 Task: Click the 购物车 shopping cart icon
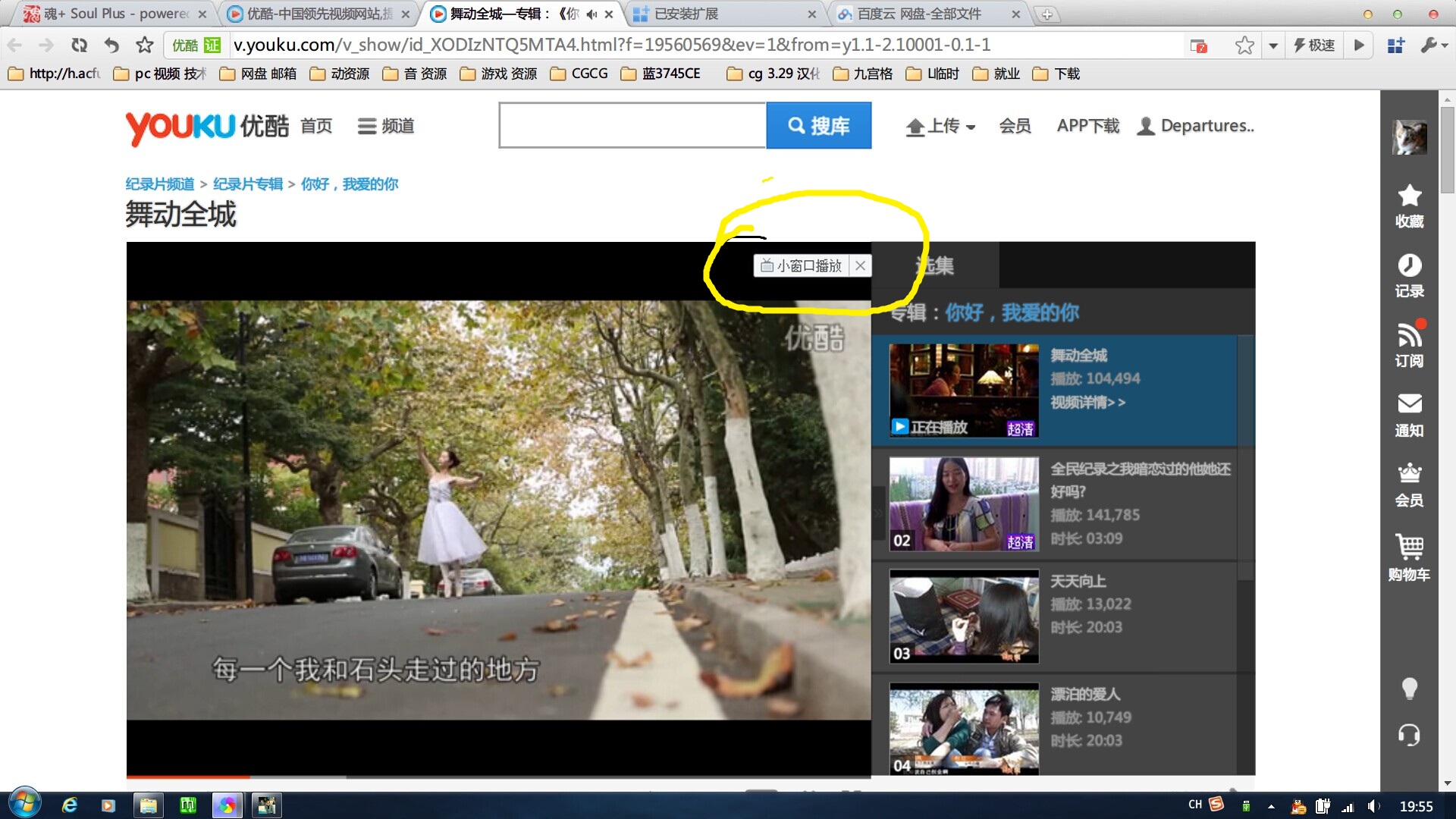click(x=1409, y=548)
